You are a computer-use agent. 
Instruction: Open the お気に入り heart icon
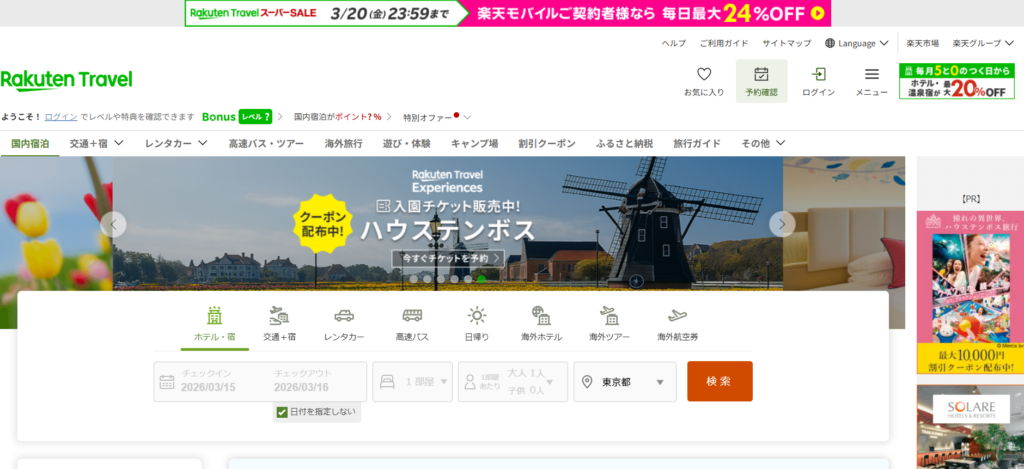point(703,75)
